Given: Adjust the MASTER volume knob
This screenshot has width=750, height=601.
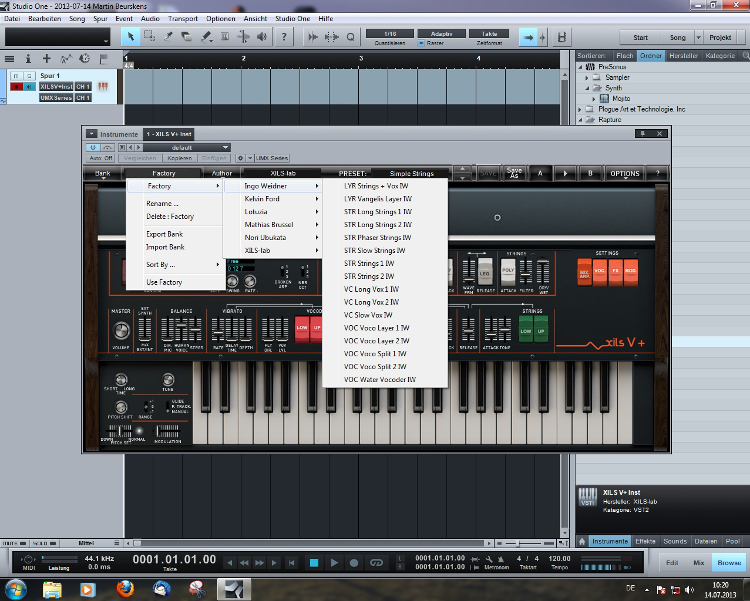Looking at the screenshot, I should 121,330.
